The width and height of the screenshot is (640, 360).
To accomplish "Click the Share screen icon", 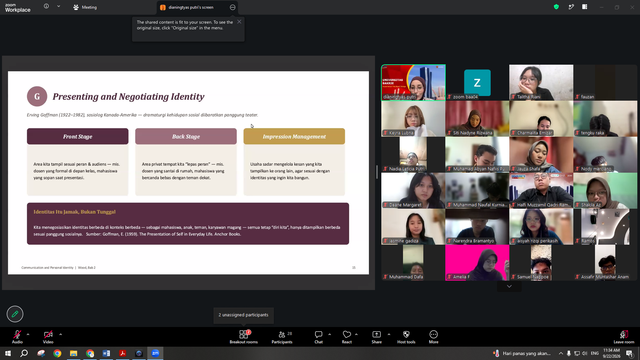I will (376, 337).
